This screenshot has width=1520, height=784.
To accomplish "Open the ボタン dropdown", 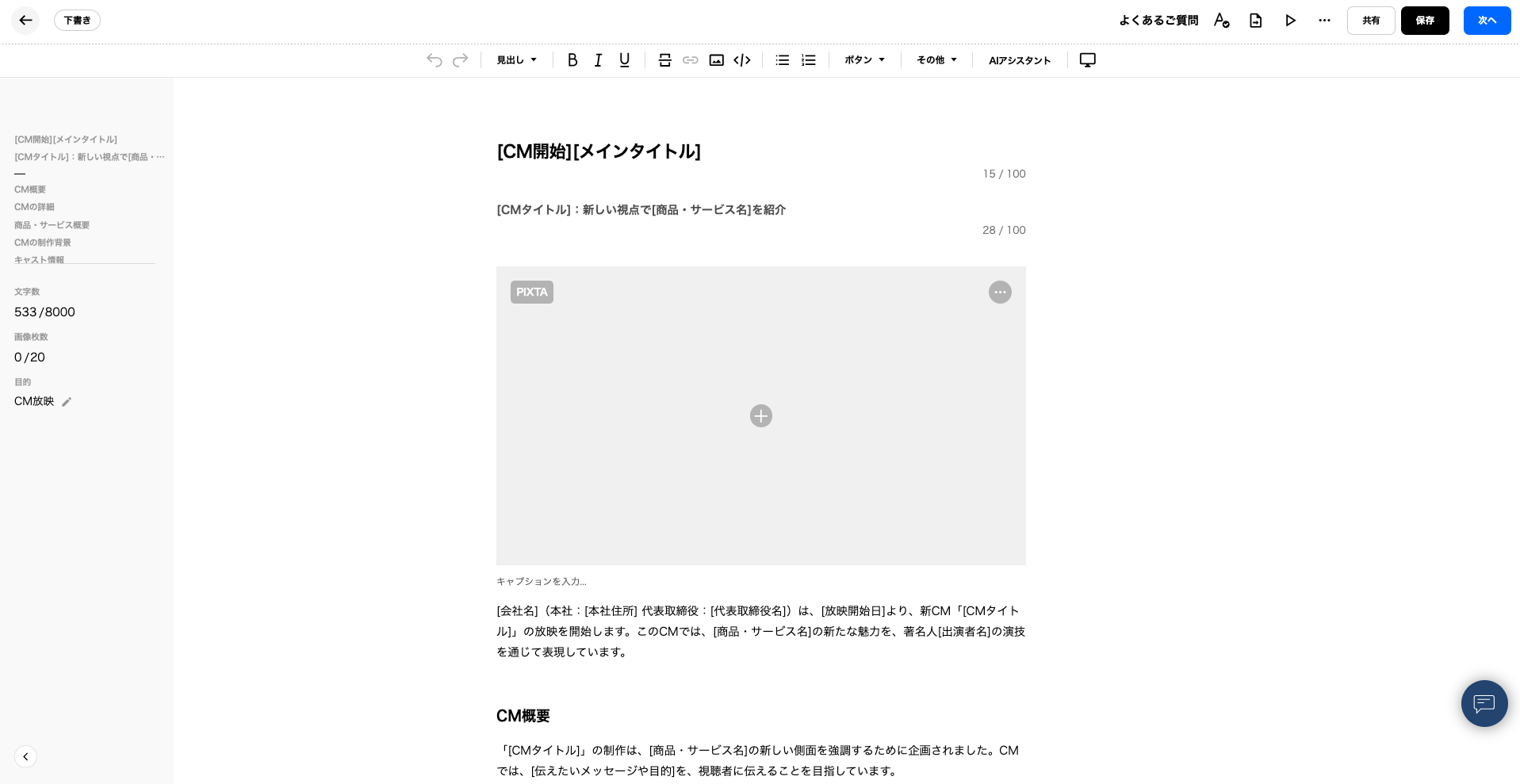I will click(863, 60).
